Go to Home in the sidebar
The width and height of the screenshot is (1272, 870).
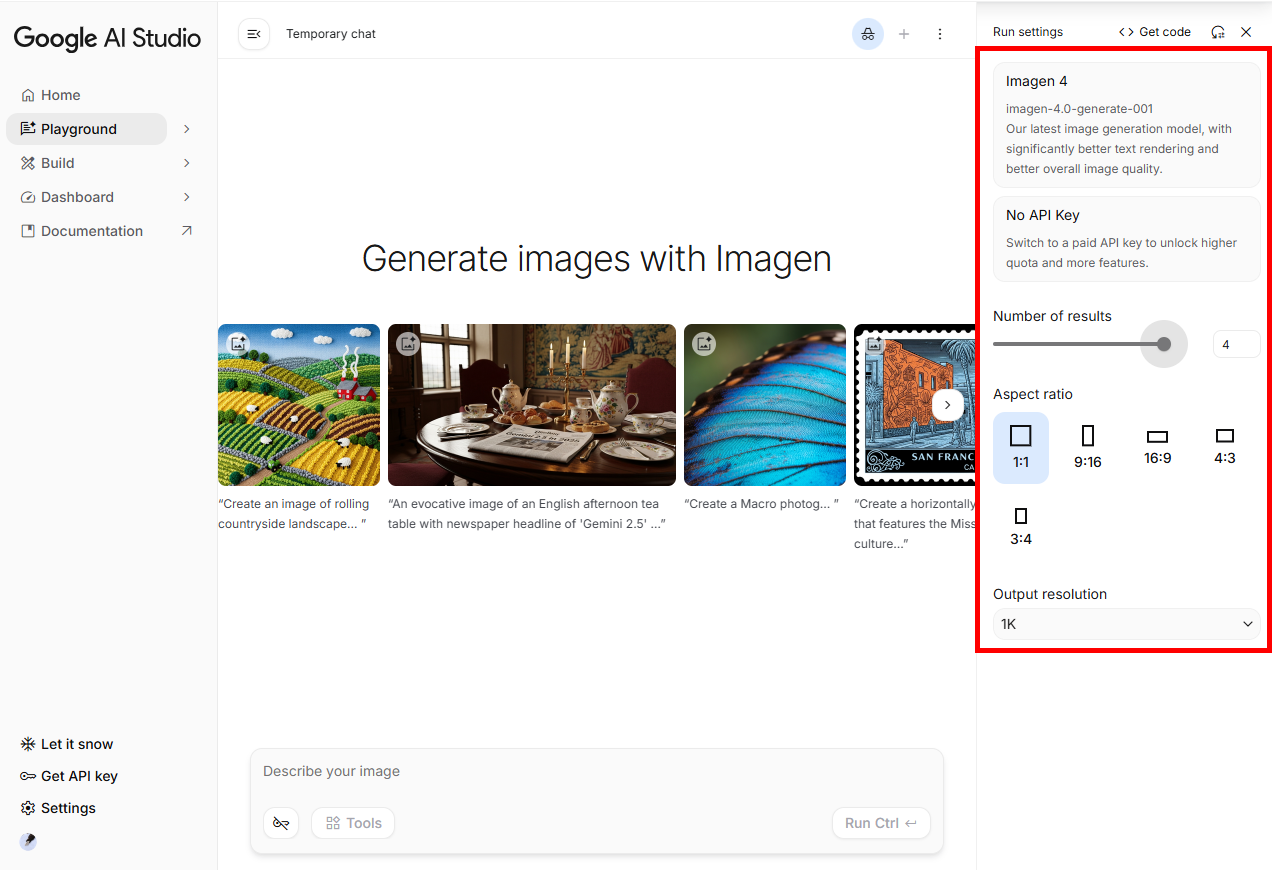[x=60, y=95]
